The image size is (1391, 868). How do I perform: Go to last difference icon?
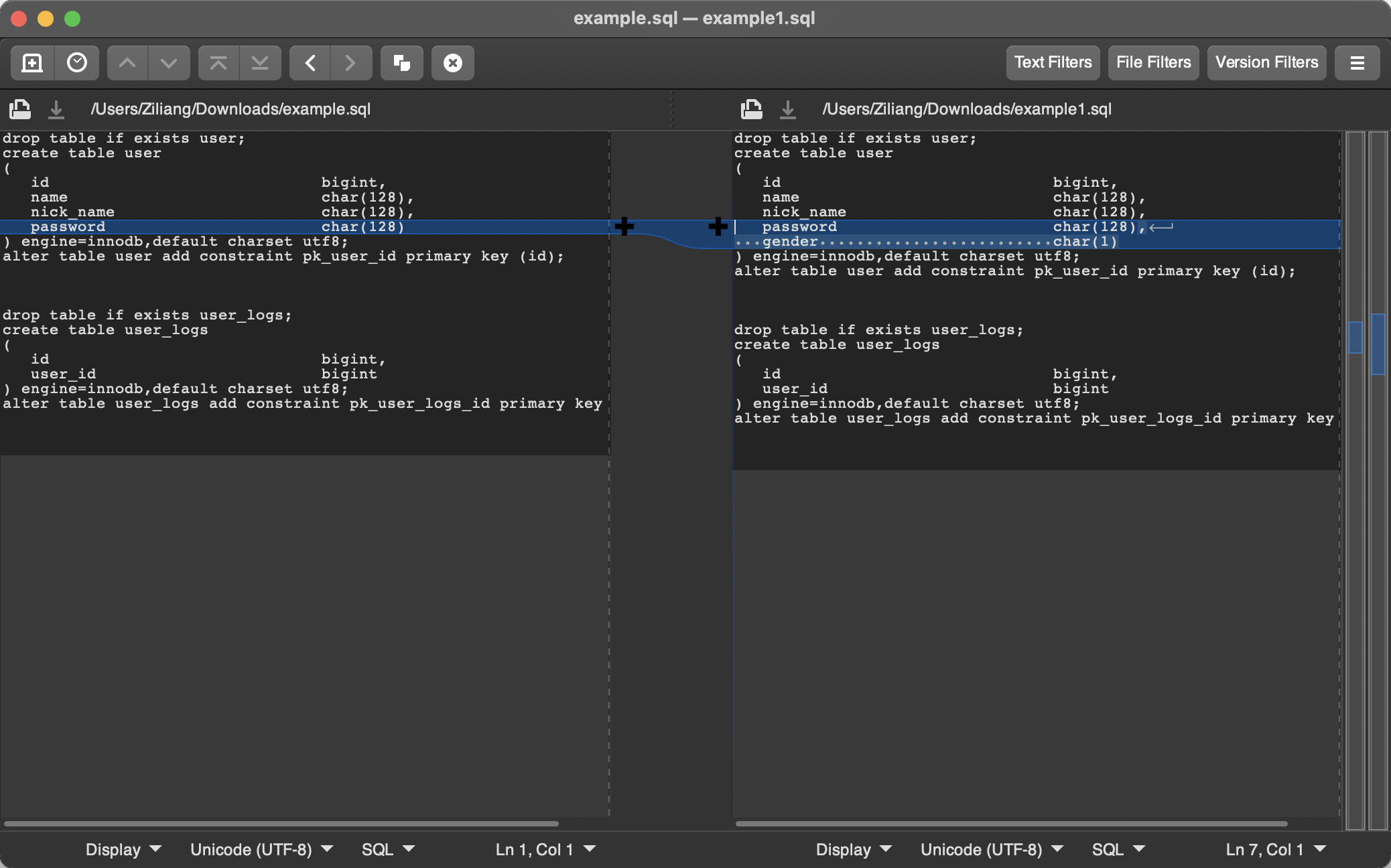point(260,63)
